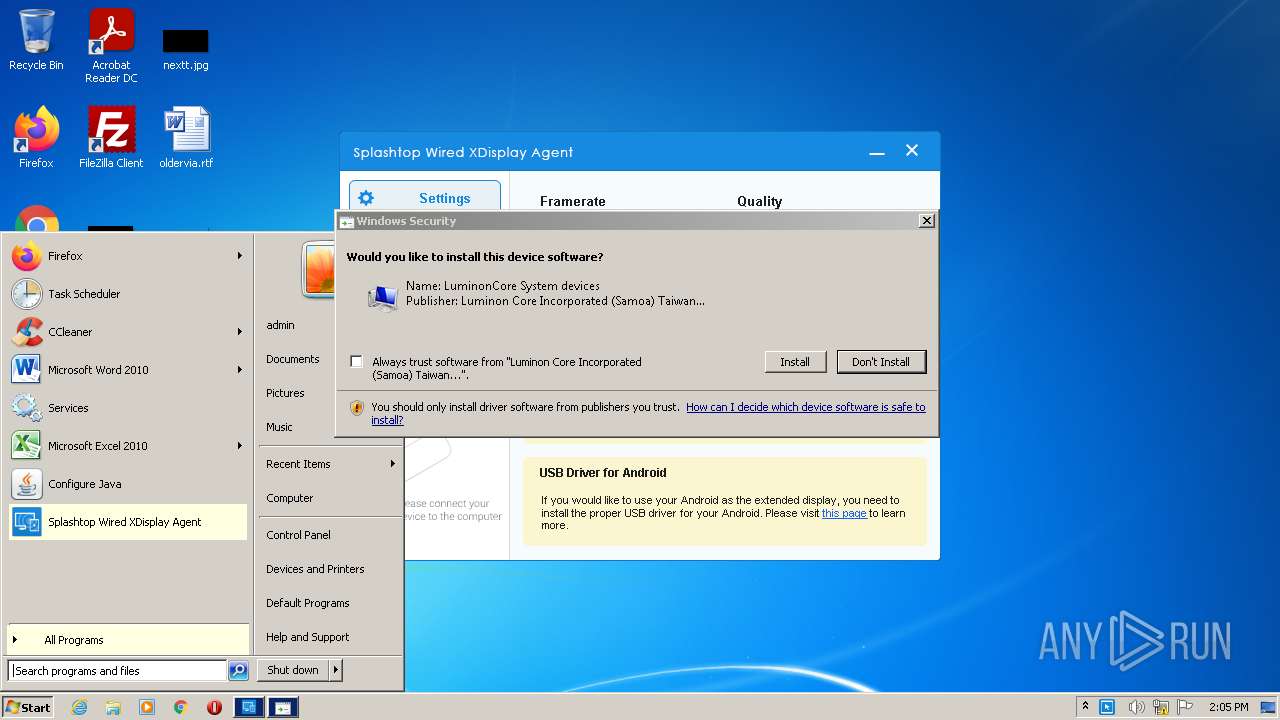Click the Shut down button
Image resolution: width=1280 pixels, height=720 pixels.
[x=293, y=670]
